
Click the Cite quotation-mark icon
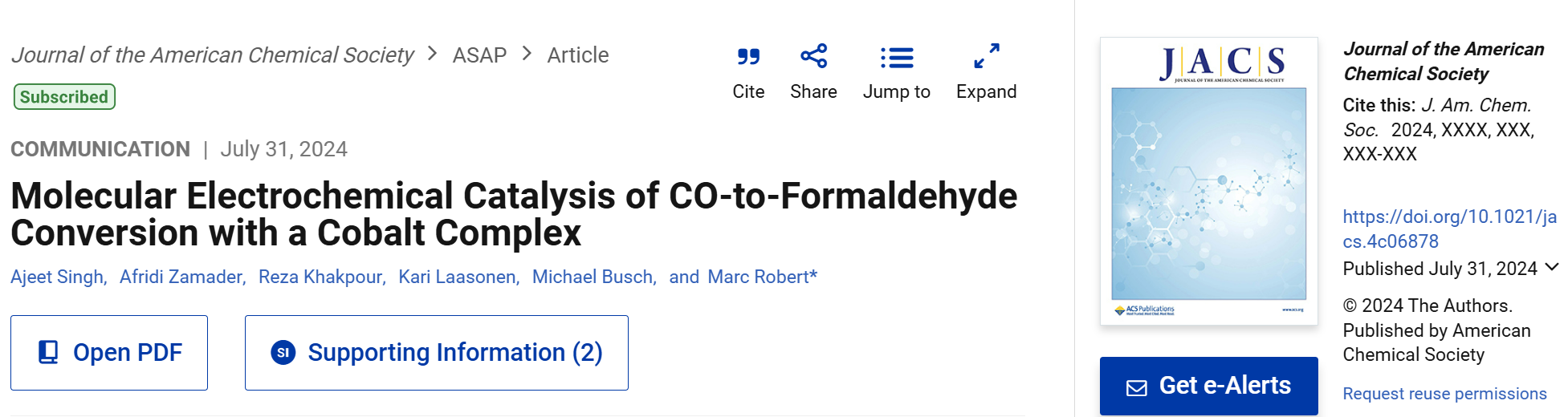[x=748, y=57]
